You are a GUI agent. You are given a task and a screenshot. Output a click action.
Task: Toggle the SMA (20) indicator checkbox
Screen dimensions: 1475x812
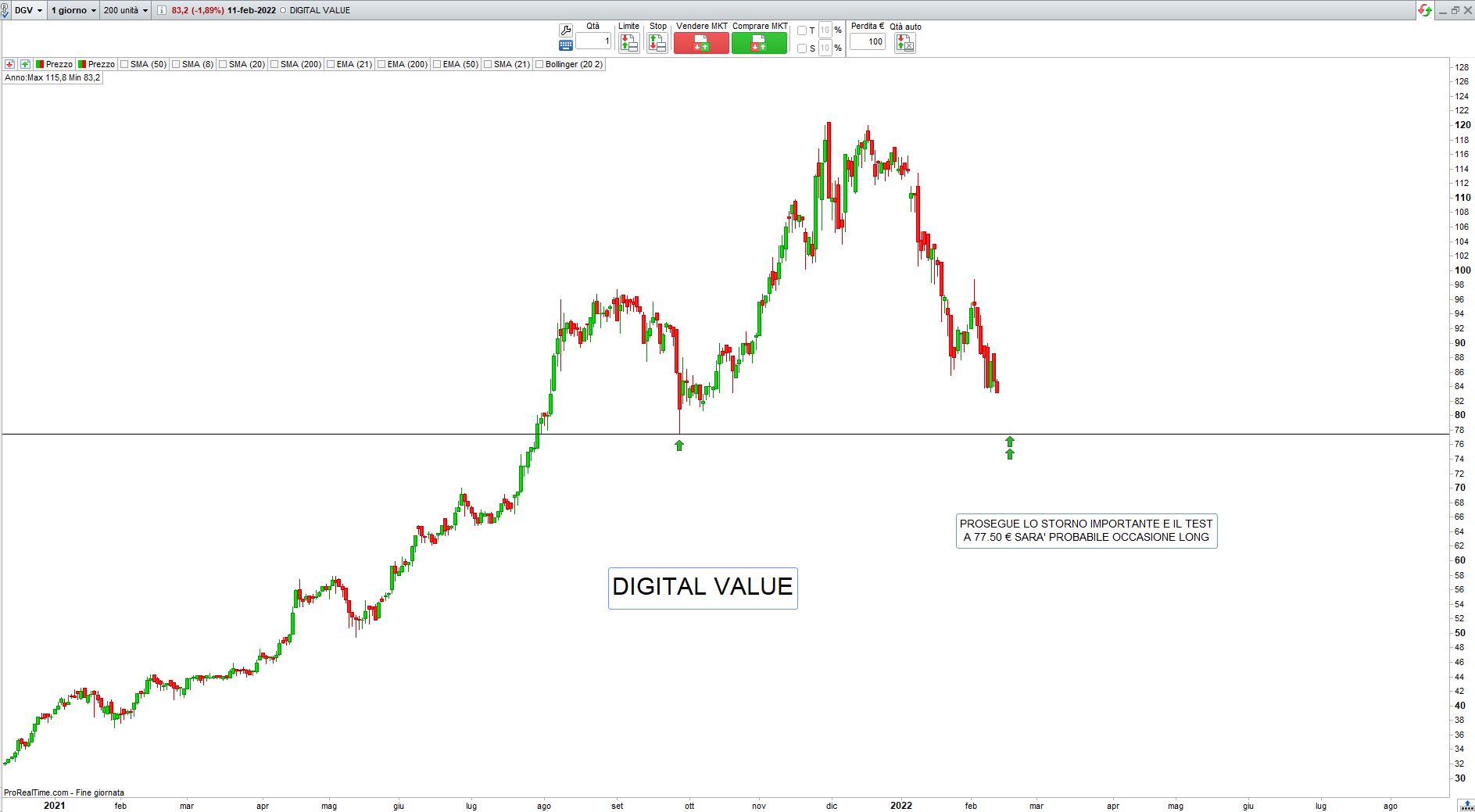223,64
